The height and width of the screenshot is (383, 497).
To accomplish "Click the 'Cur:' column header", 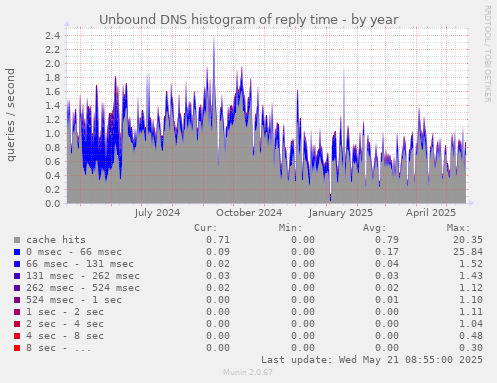I will 206,228.
